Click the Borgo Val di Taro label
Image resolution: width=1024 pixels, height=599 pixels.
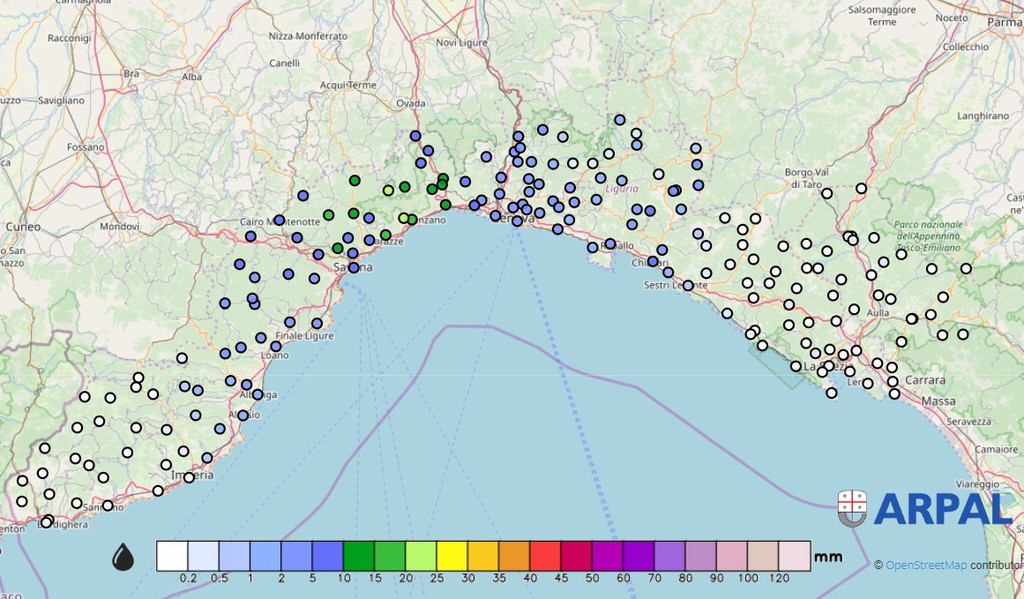pos(807,178)
